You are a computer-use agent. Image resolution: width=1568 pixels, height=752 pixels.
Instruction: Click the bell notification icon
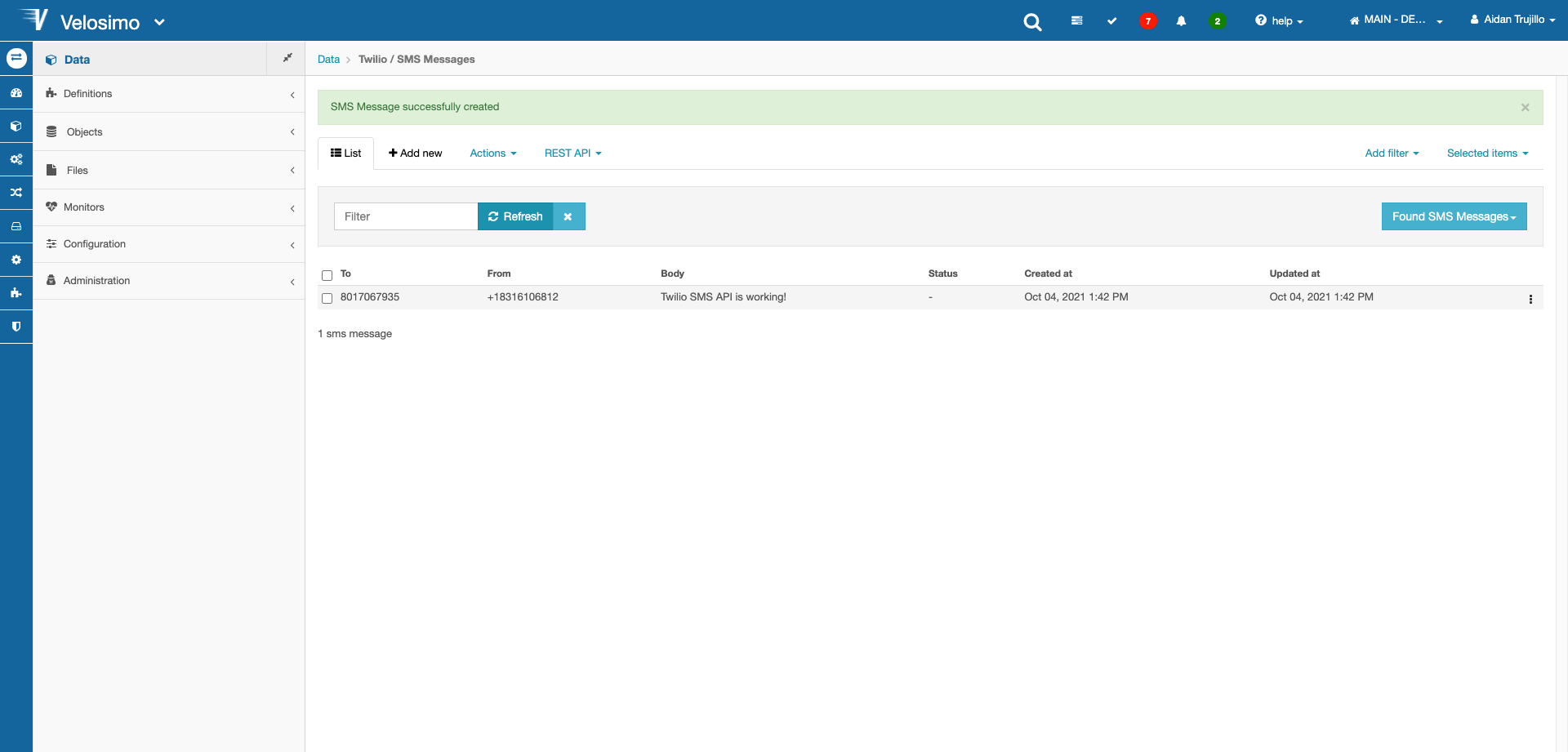(x=1181, y=20)
